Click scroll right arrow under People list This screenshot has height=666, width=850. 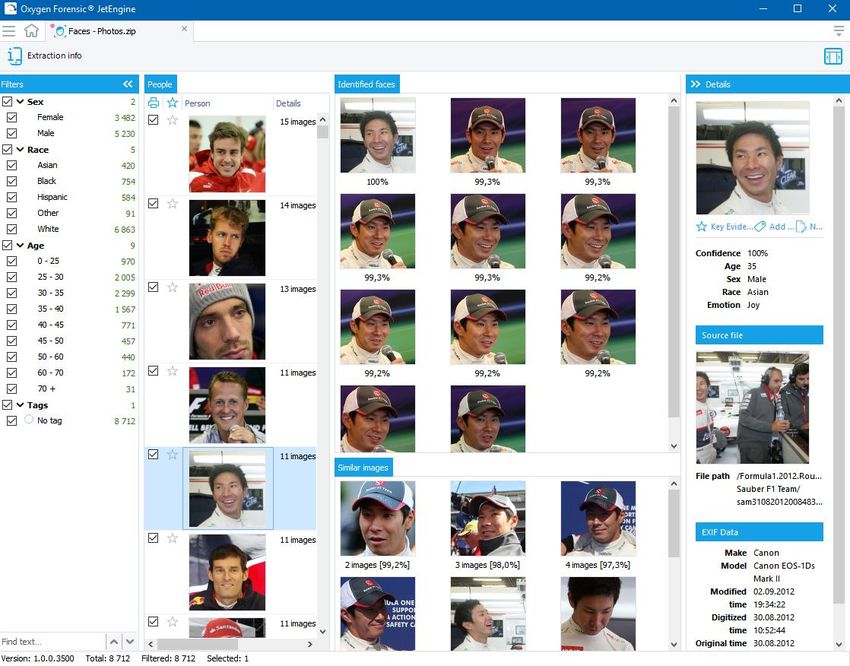pyautogui.click(x=310, y=644)
